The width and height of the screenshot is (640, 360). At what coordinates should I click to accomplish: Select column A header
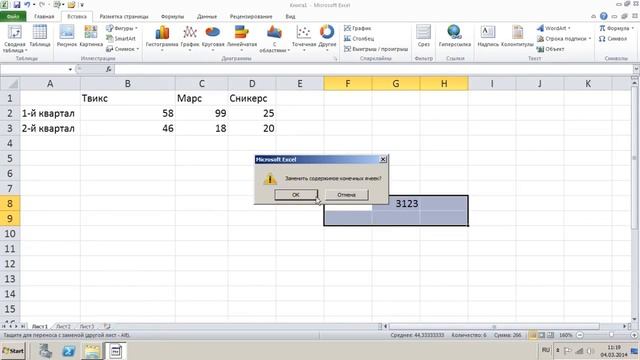[x=50, y=84]
